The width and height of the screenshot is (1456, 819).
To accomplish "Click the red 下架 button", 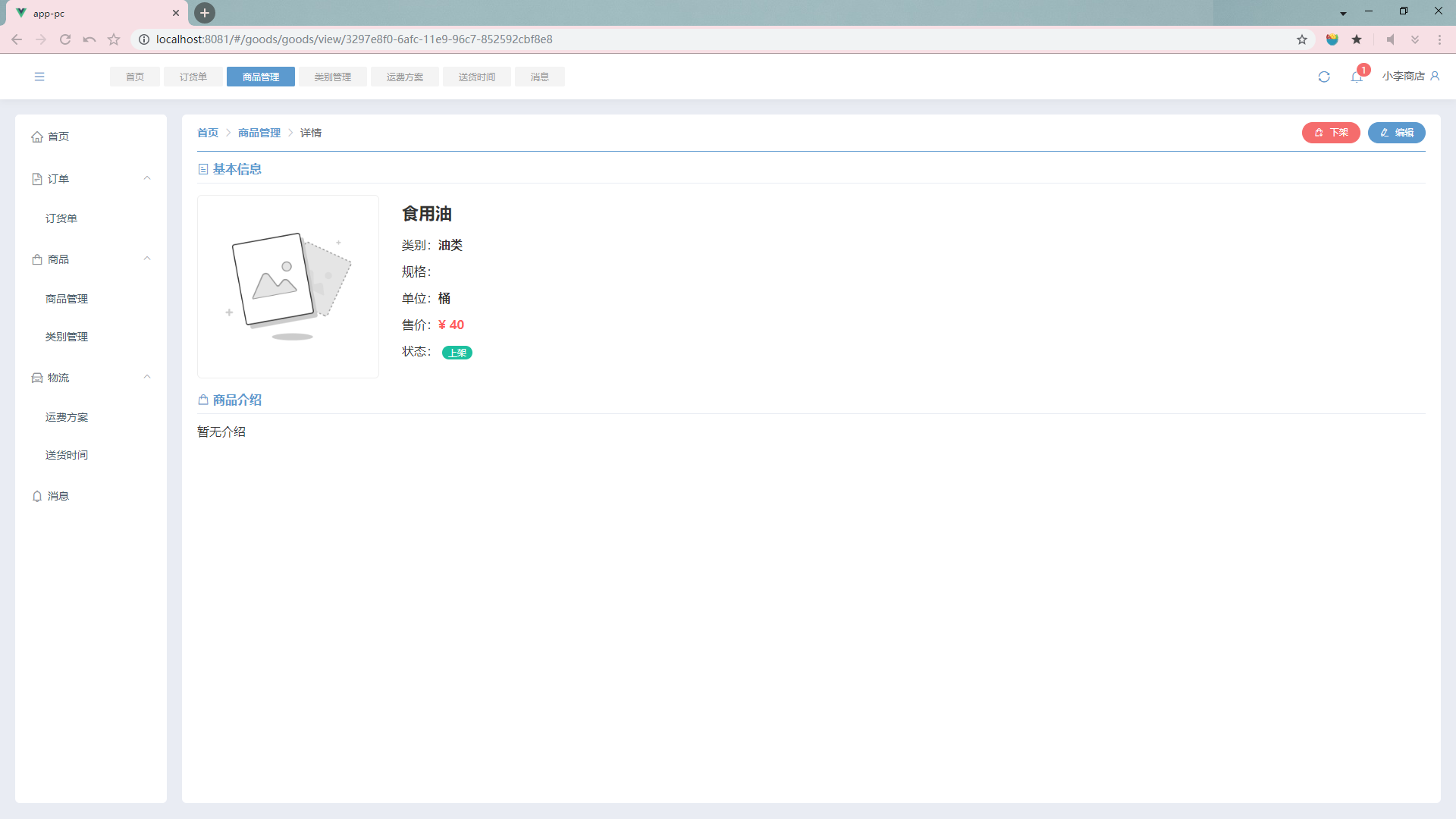I will pyautogui.click(x=1331, y=133).
